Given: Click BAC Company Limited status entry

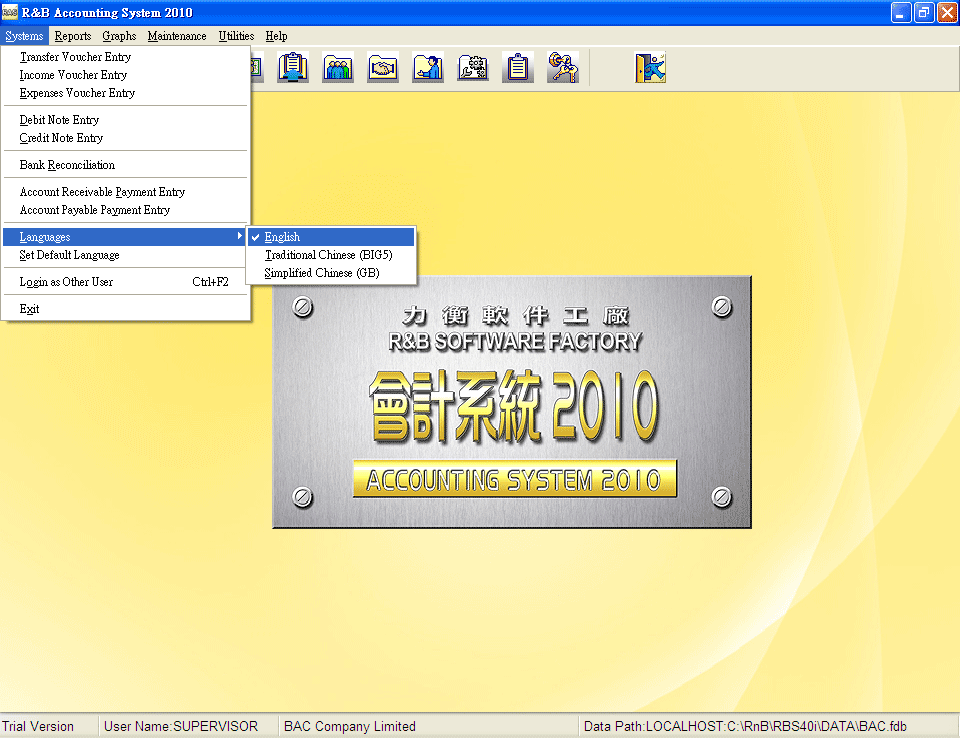Looking at the screenshot, I should click(350, 726).
